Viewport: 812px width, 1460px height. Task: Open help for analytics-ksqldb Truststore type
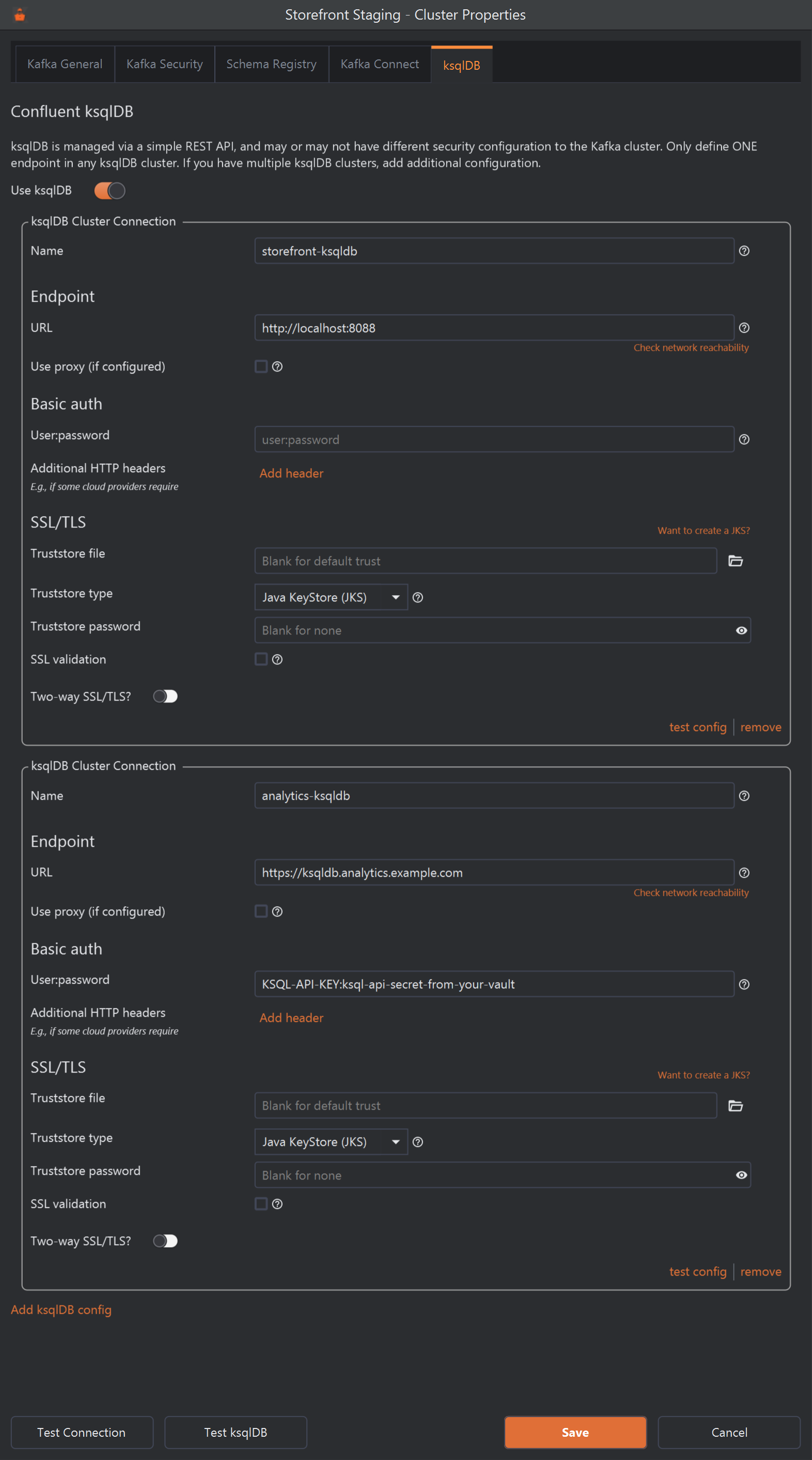point(417,1142)
